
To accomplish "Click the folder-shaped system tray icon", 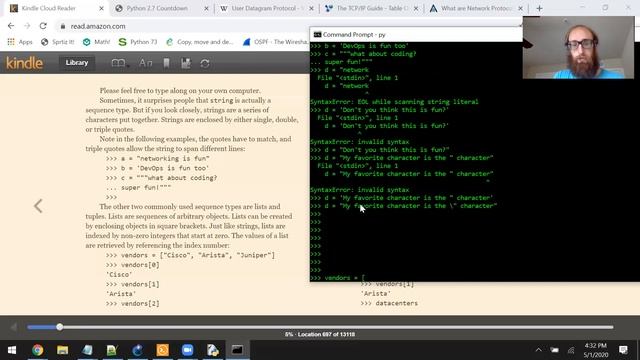I will 554,350.
